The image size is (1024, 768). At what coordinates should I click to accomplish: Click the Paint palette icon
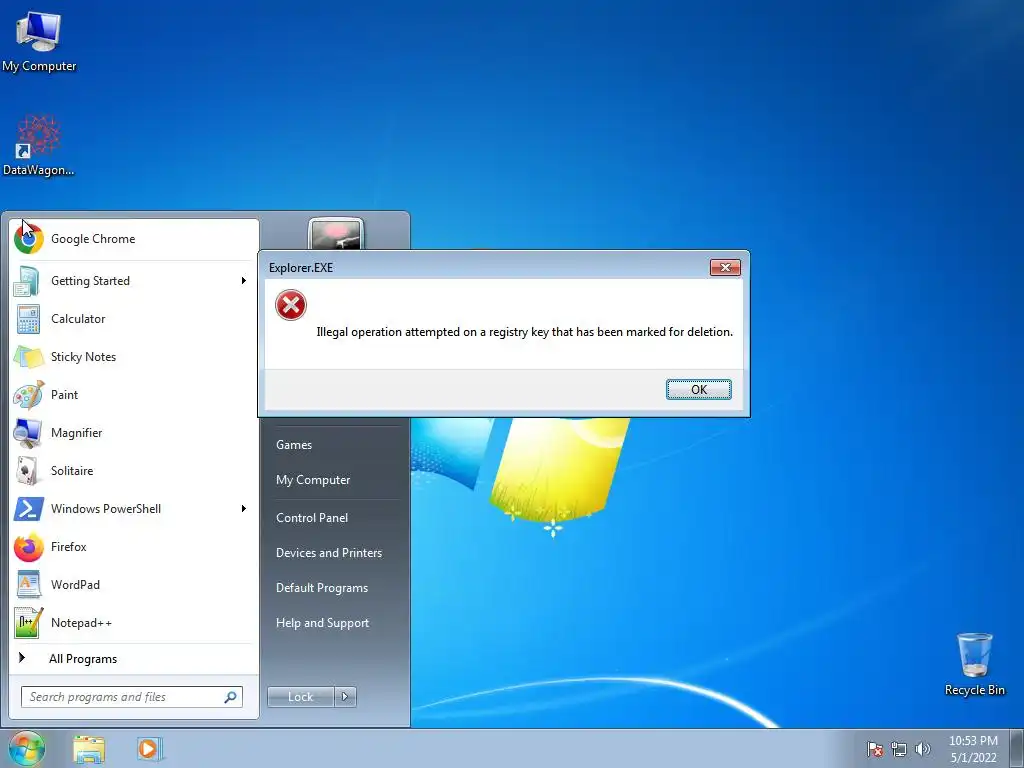click(x=29, y=395)
